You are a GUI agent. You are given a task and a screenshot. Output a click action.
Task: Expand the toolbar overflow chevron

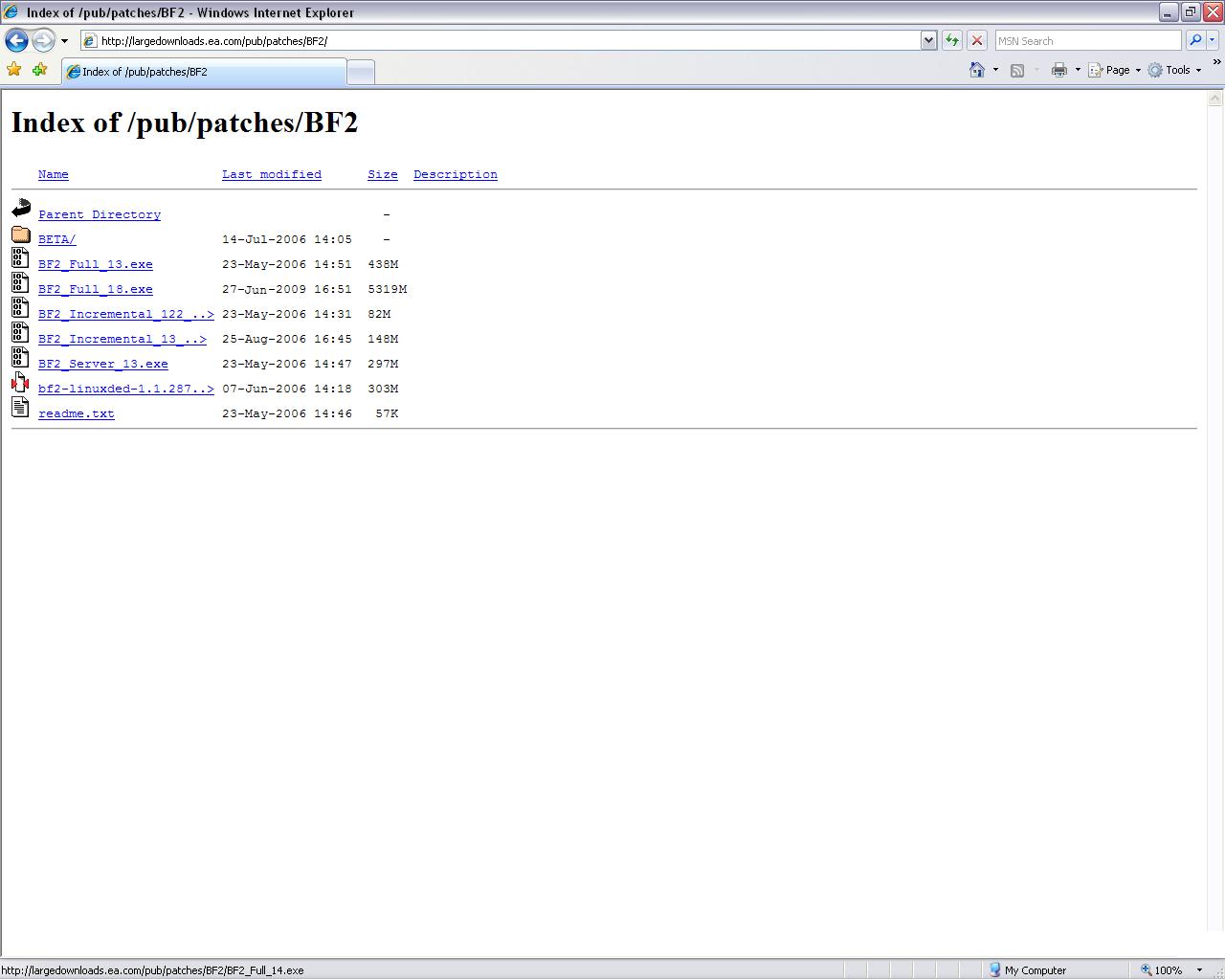click(1217, 62)
